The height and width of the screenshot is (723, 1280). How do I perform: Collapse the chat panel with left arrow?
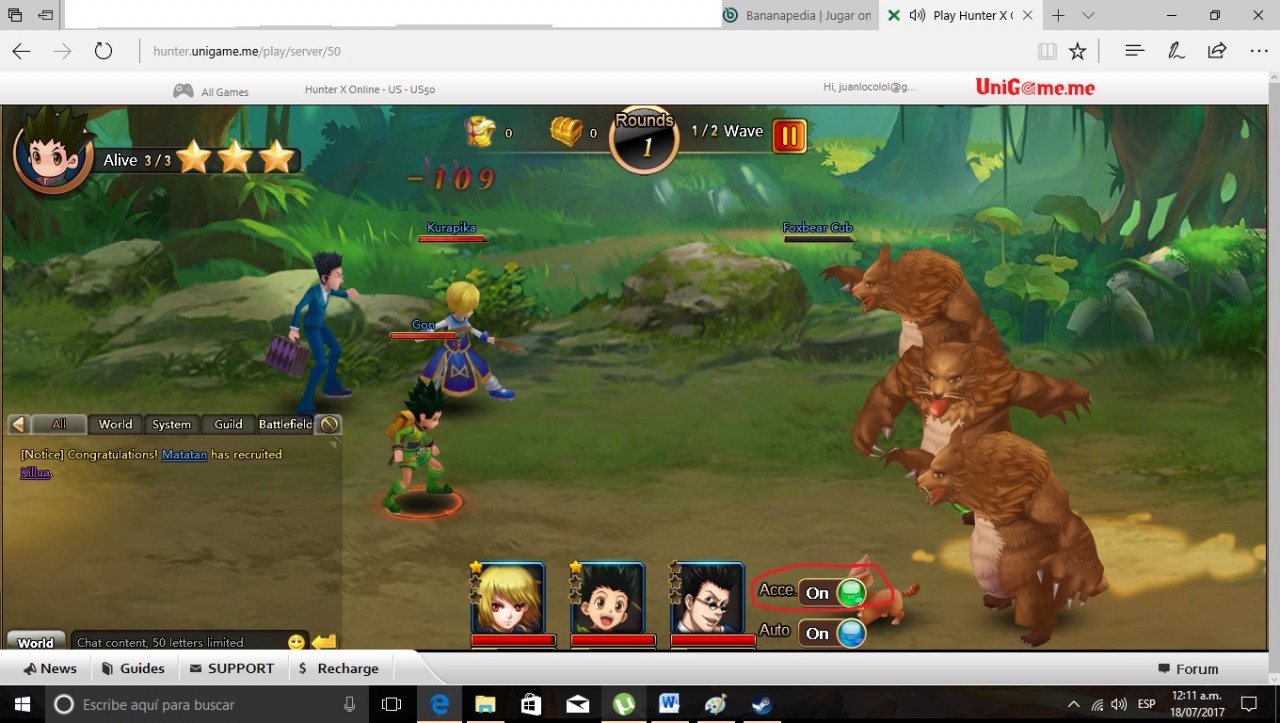point(18,424)
